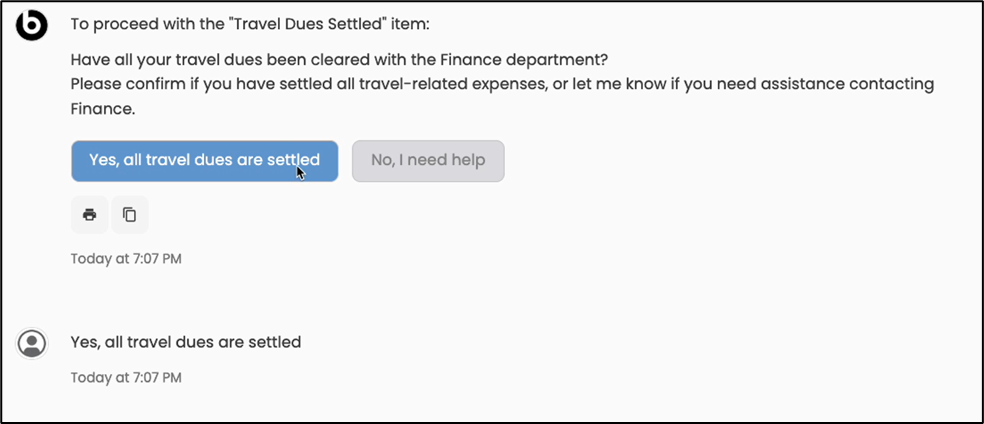Select the "Have all your travel dues" question
Screen dimensions: 984x424
[x=340, y=59]
